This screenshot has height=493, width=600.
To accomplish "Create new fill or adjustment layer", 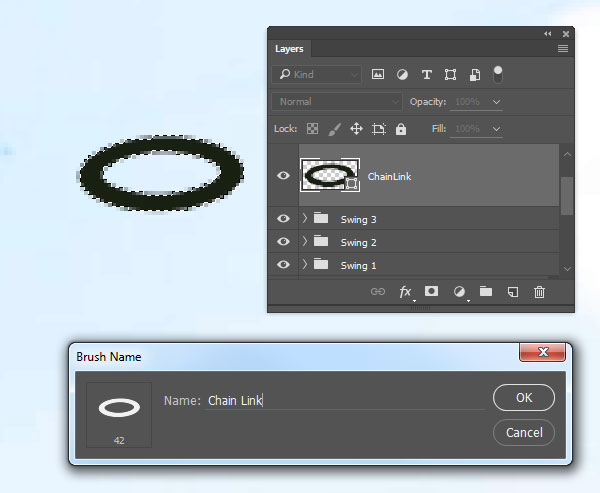I will point(460,292).
